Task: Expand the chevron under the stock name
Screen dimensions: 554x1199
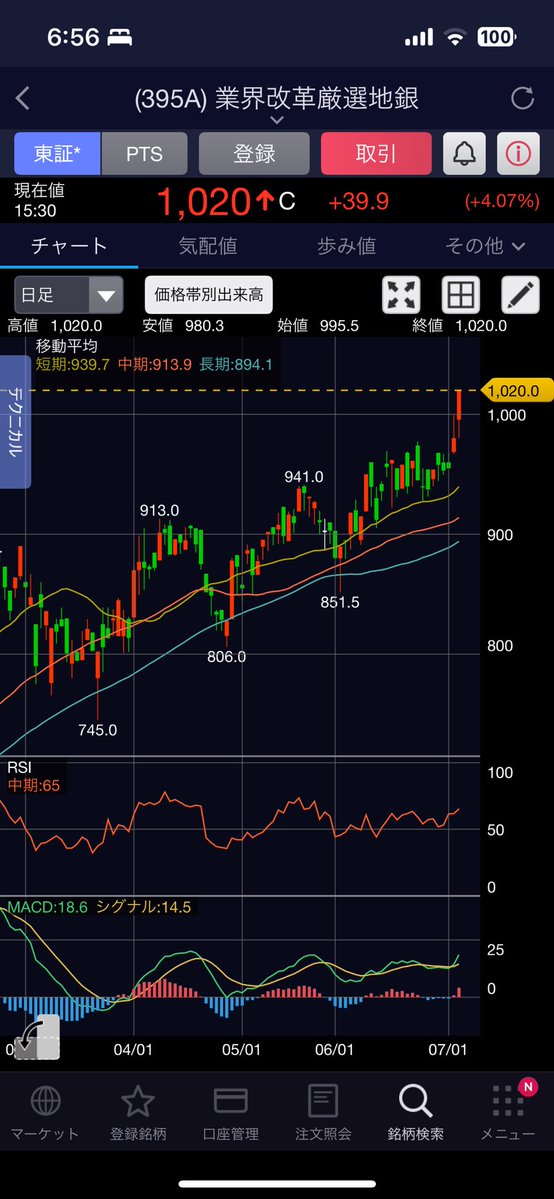Action: [x=277, y=120]
